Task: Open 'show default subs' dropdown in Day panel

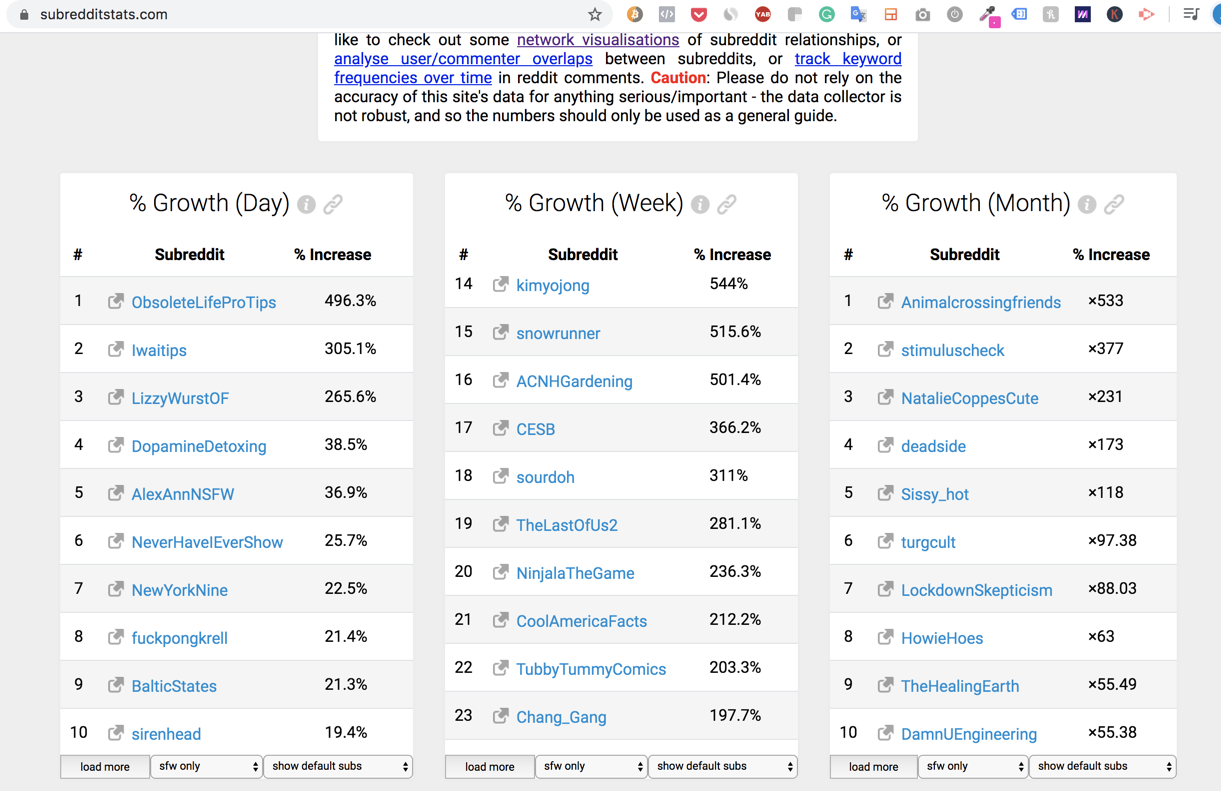Action: click(338, 766)
